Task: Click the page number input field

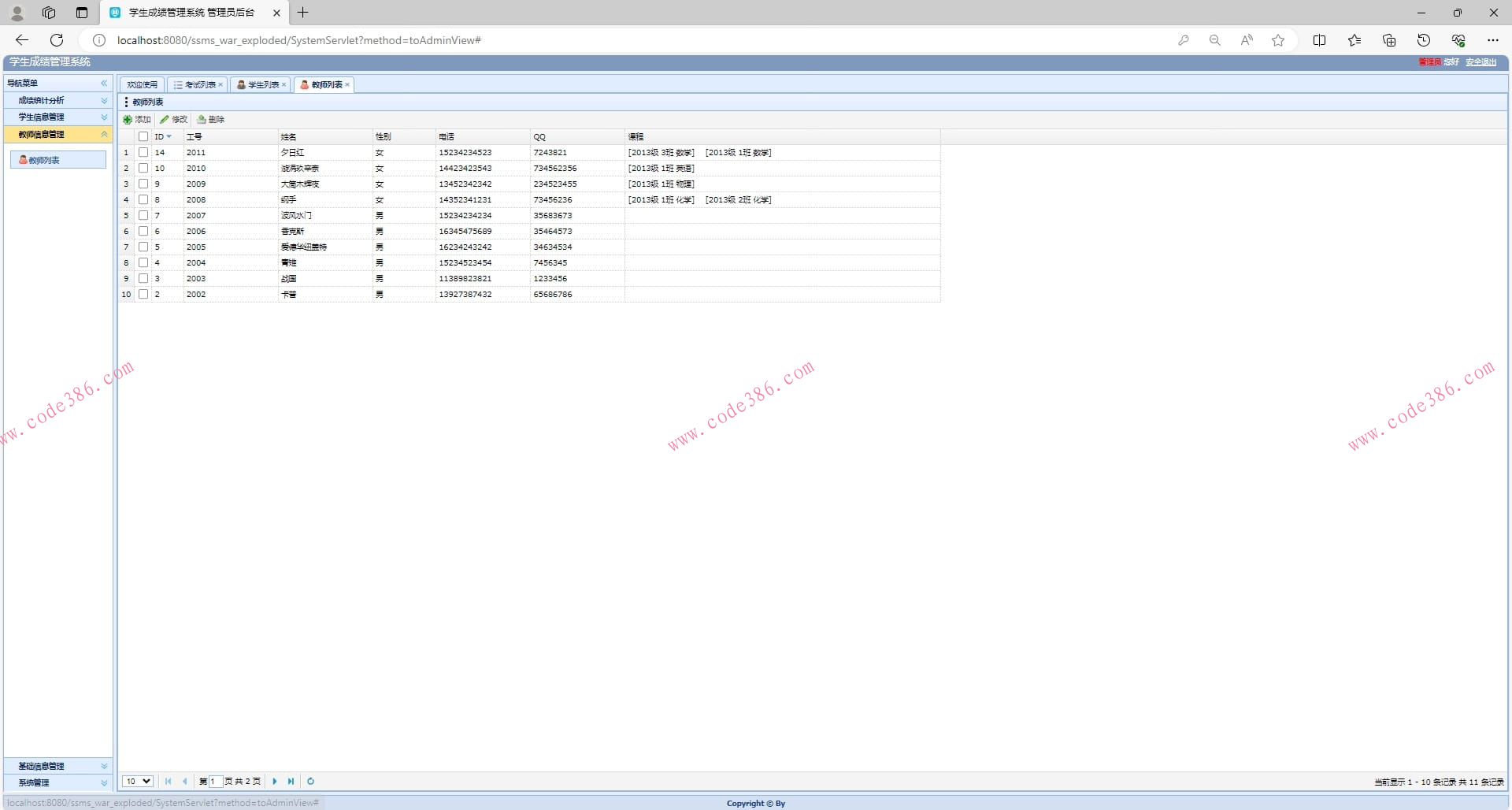Action: click(x=216, y=782)
